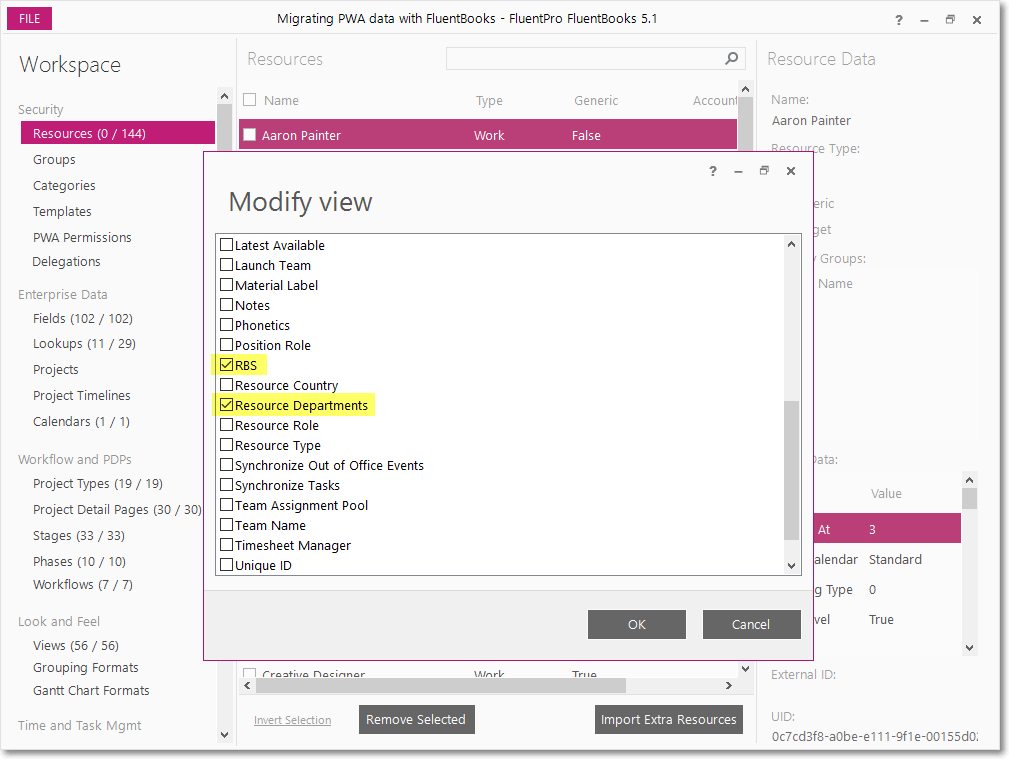The height and width of the screenshot is (759, 1009).
Task: Click the Workspace sidebar scroll-down arrow
Action: pos(224,735)
